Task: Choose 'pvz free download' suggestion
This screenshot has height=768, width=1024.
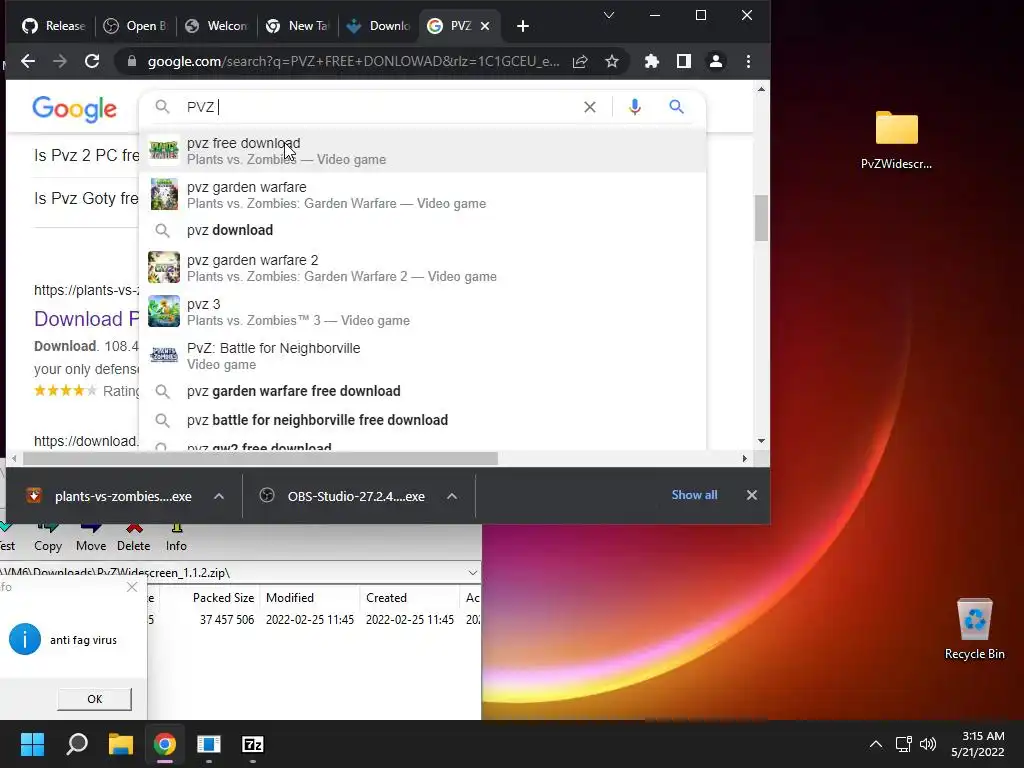Action: 423,151
